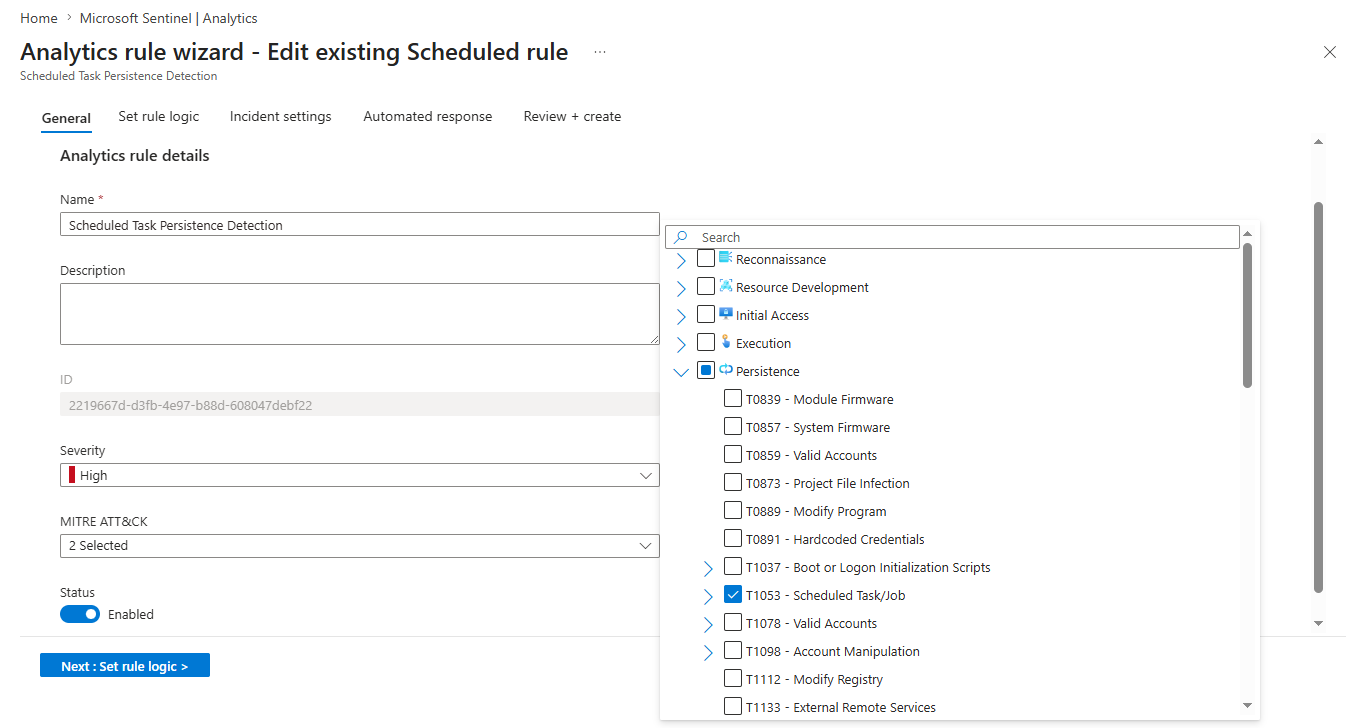The height and width of the screenshot is (728, 1366).
Task: Expand T1053 Scheduled Task/Job sub-techniques
Action: [708, 596]
